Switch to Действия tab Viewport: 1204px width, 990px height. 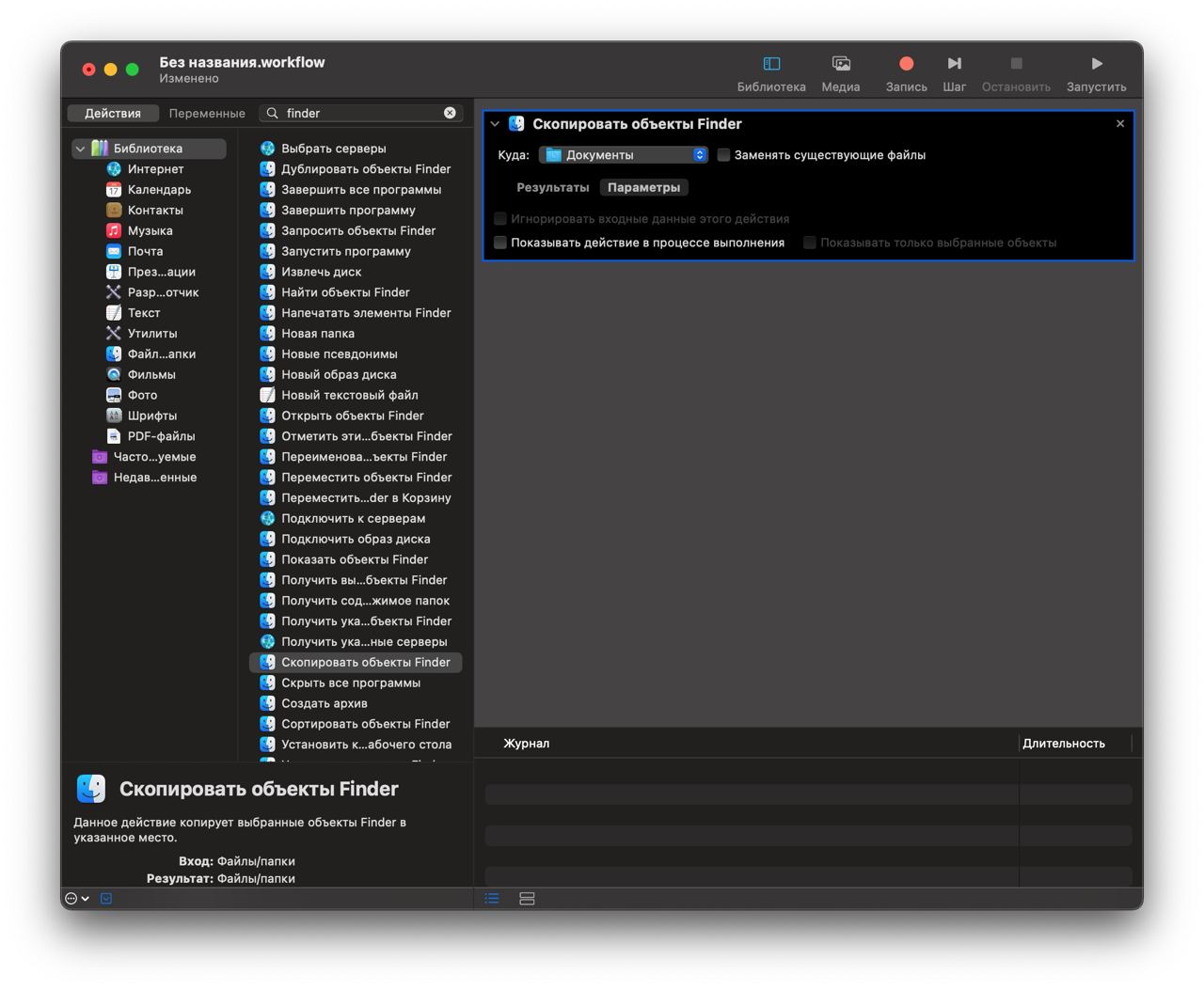(113, 113)
